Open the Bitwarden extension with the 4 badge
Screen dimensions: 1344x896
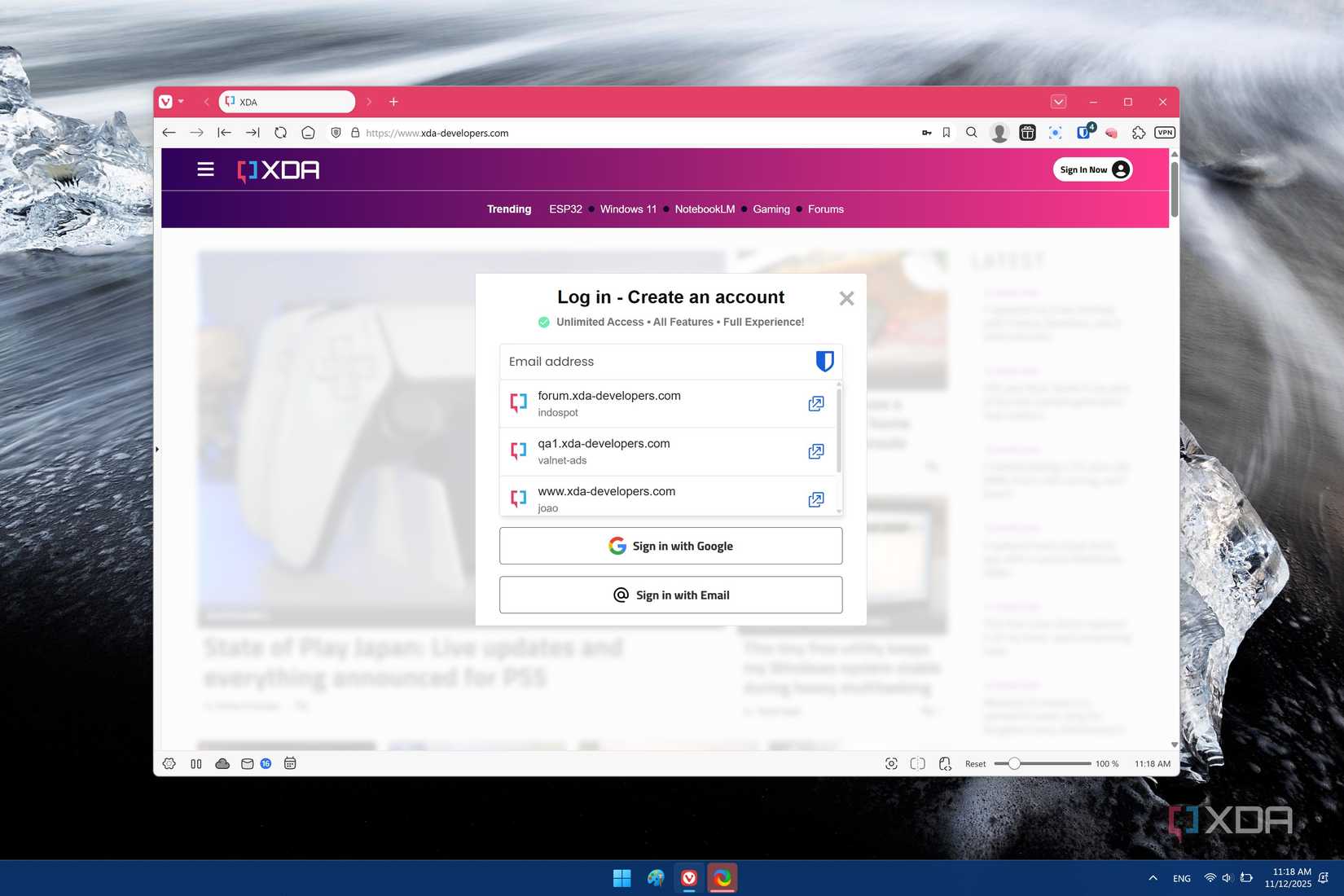tap(1083, 132)
